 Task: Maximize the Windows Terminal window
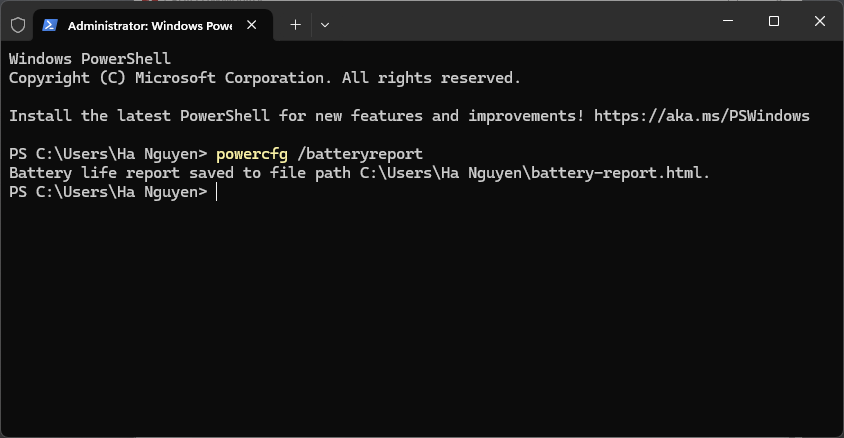tap(773, 21)
